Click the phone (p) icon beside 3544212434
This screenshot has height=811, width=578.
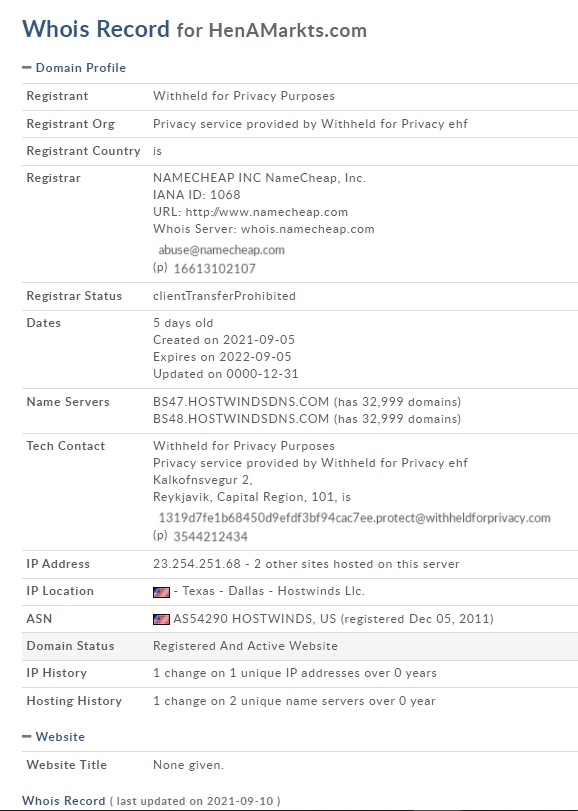tap(160, 535)
